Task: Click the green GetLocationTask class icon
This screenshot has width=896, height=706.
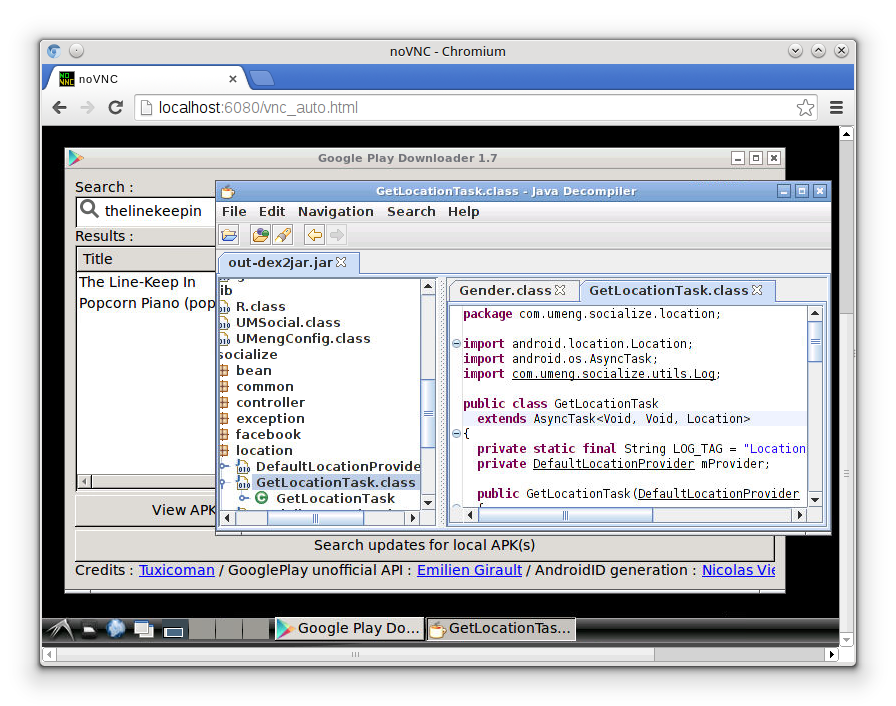Action: coord(262,498)
